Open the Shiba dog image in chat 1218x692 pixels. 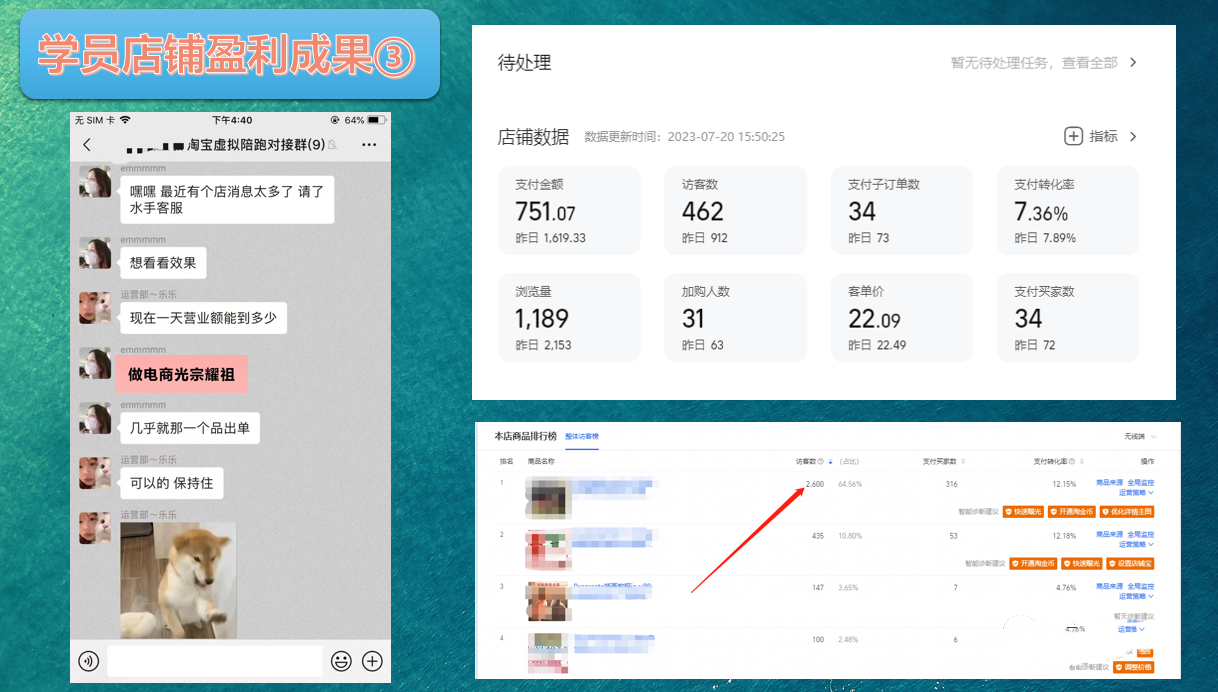tap(178, 580)
